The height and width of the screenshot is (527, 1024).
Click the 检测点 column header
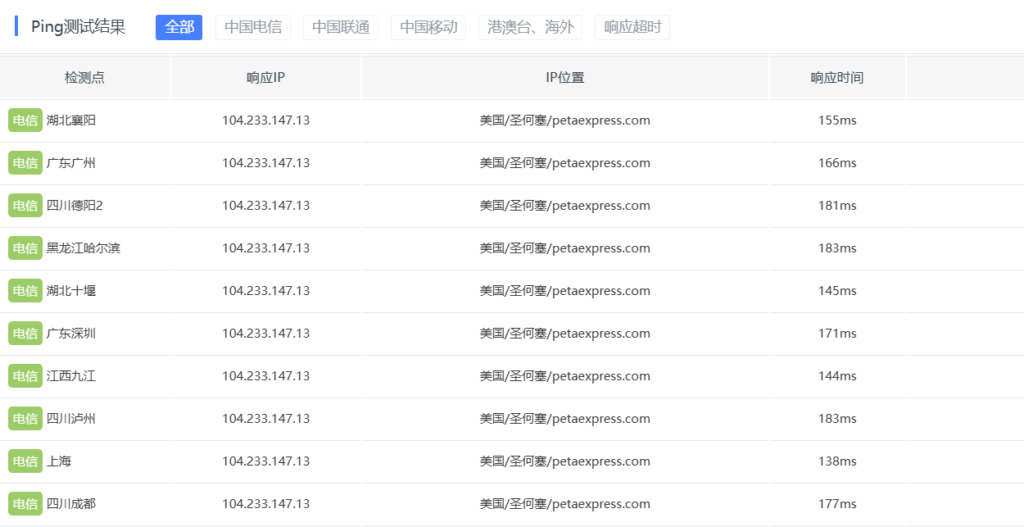pyautogui.click(x=85, y=78)
